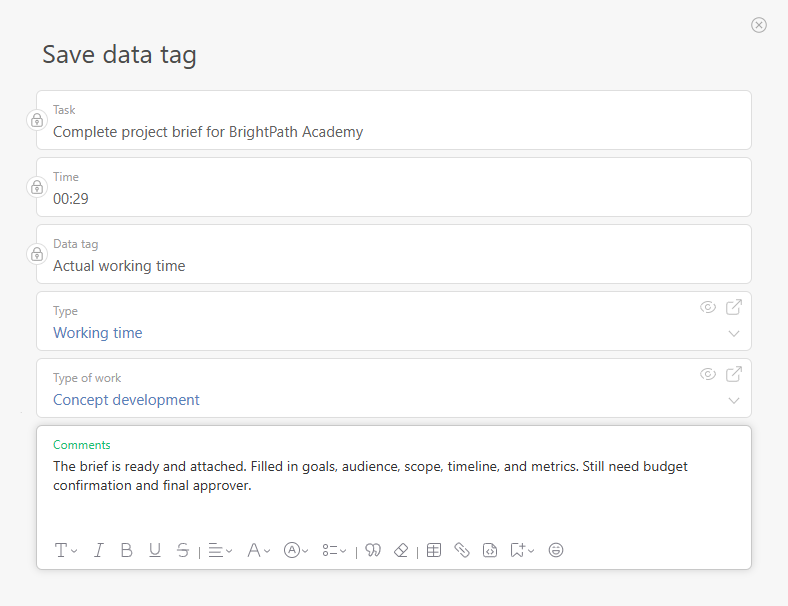
Task: Insert a table into the comment
Action: (434, 550)
